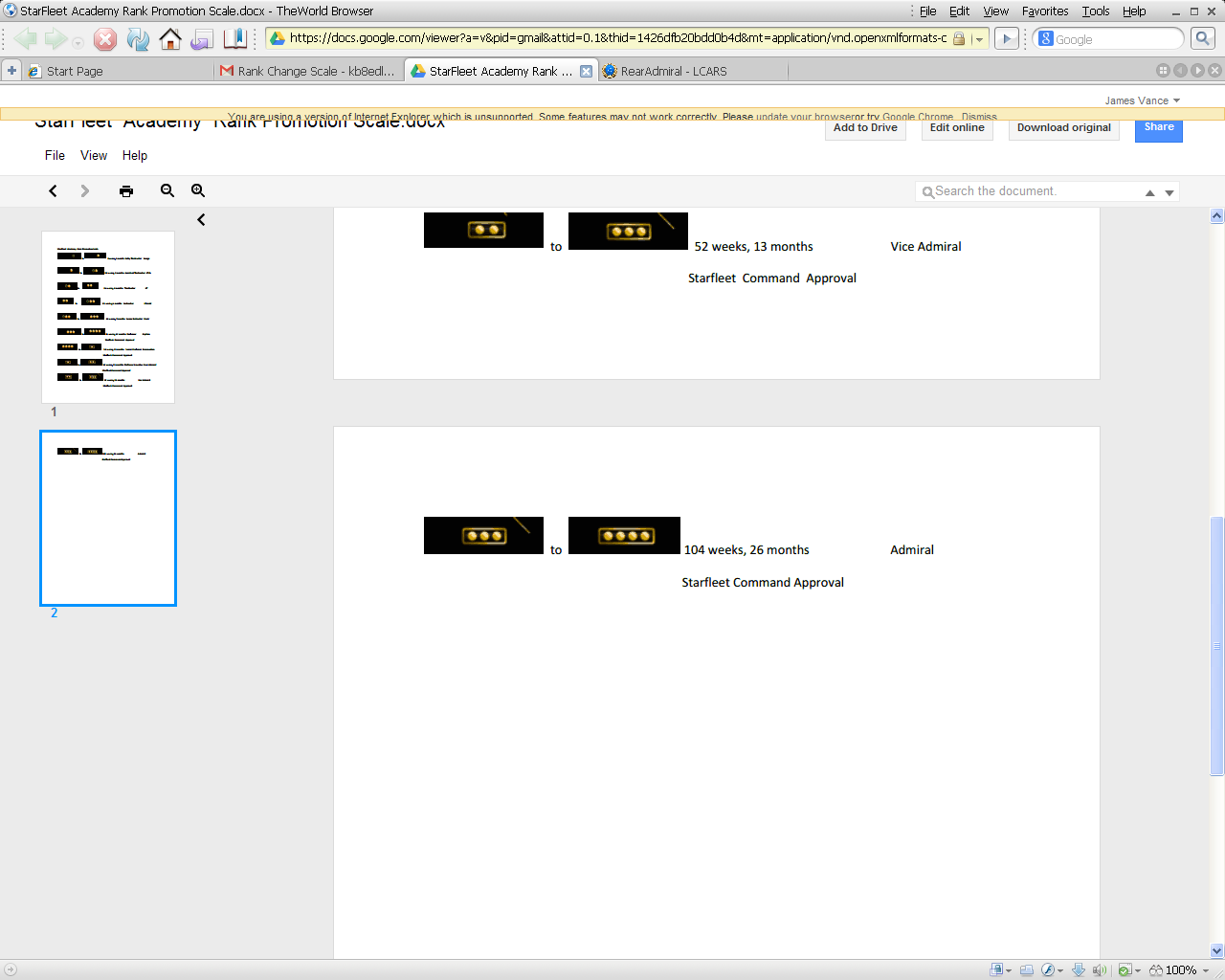Viewport: 1225px width, 980px height.
Task: Open the document viewer View menu
Action: tap(94, 155)
